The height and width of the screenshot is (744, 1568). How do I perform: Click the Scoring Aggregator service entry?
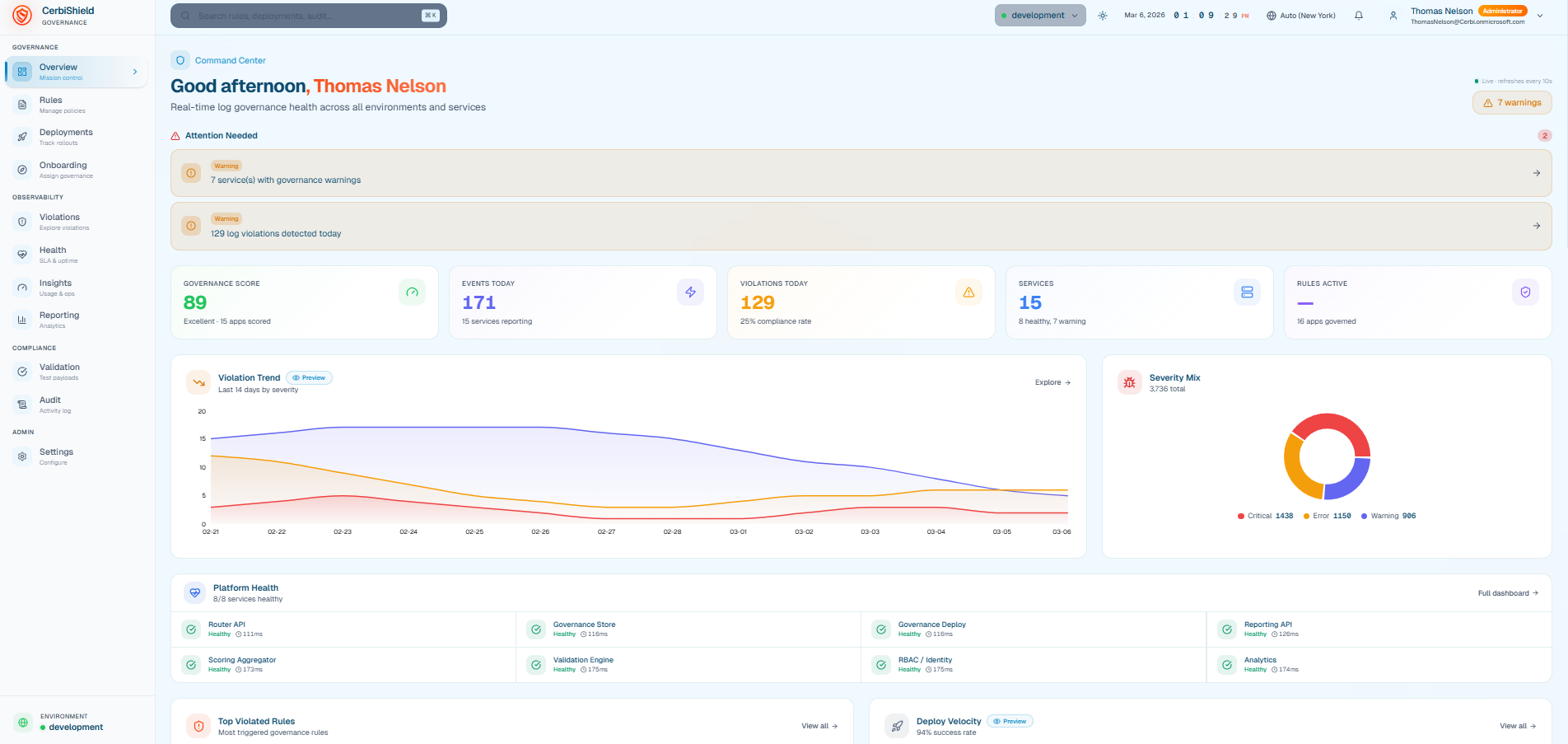coord(343,665)
